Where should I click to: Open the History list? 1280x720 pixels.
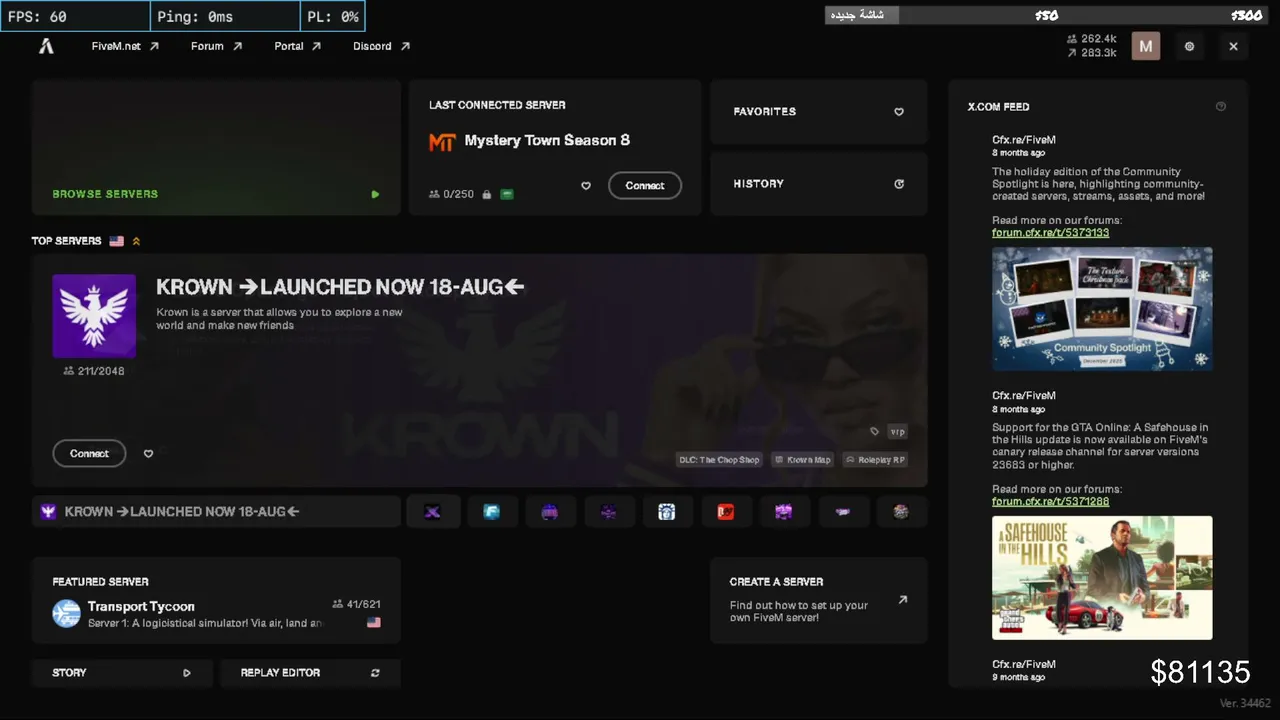[x=819, y=184]
